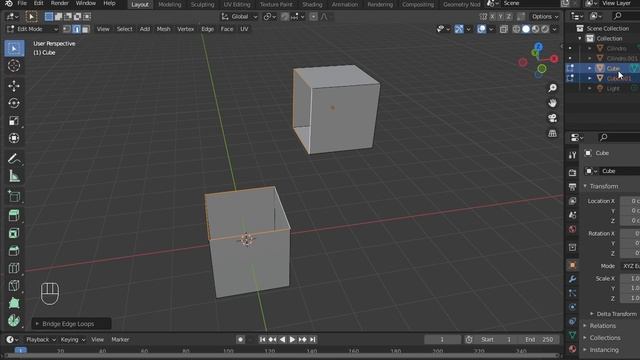Switch to the Modeling workspace tab
Screen dimensions: 640x360
pyautogui.click(x=169, y=4)
